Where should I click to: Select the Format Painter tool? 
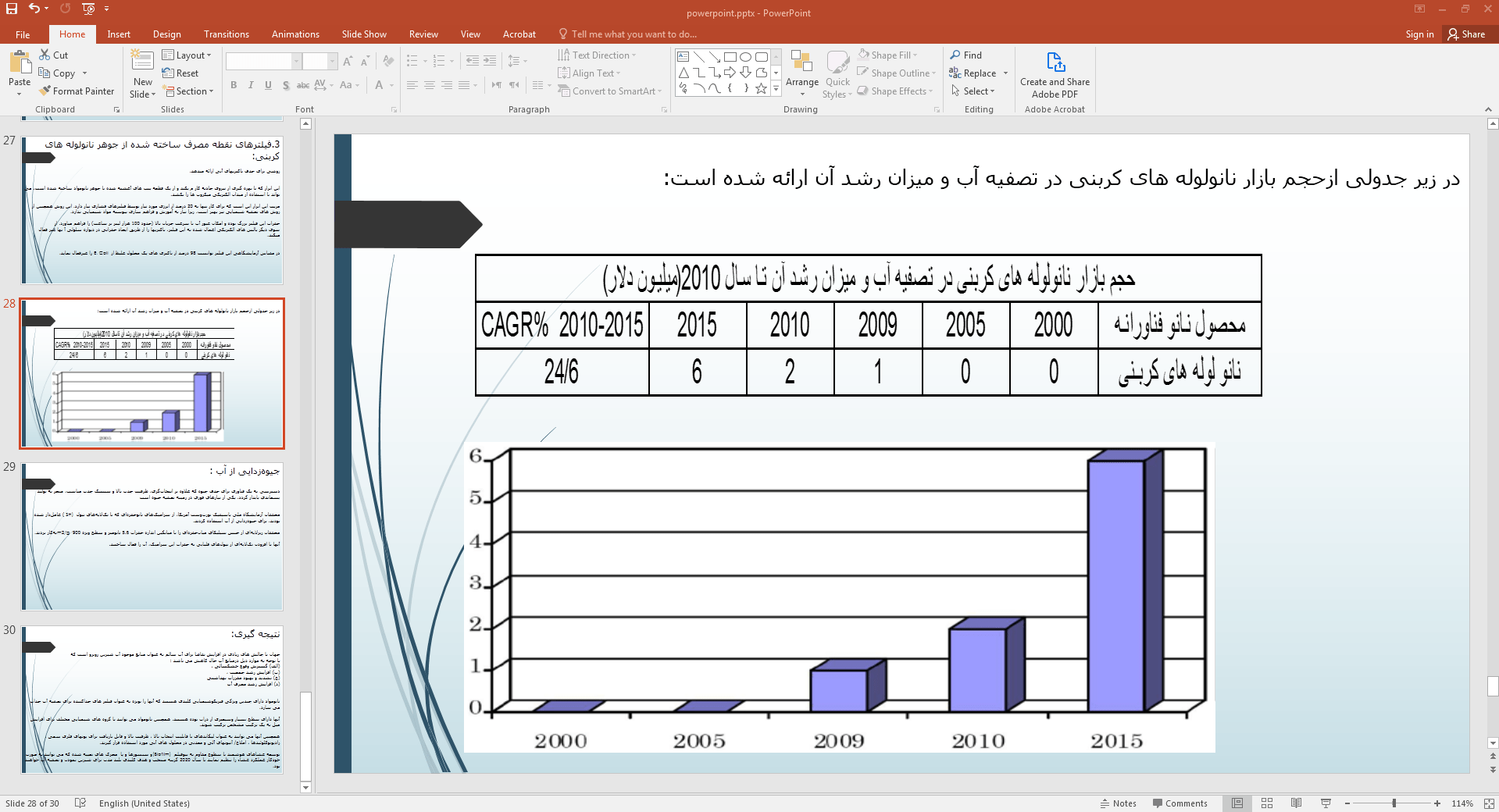(77, 91)
